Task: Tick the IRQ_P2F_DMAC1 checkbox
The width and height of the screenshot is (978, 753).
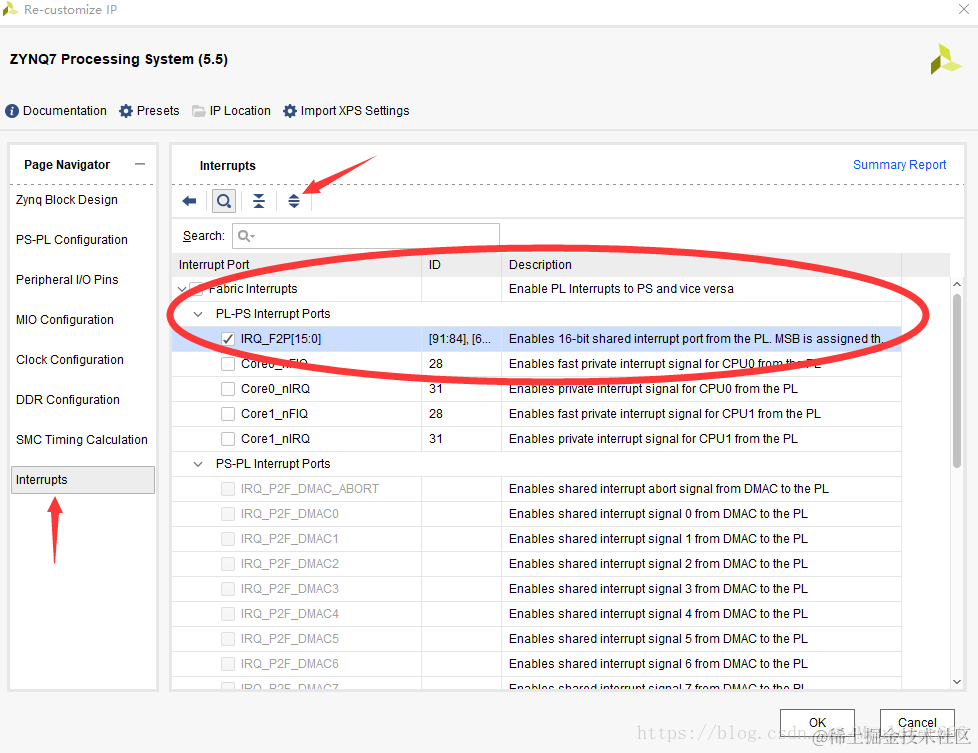Action: click(228, 538)
